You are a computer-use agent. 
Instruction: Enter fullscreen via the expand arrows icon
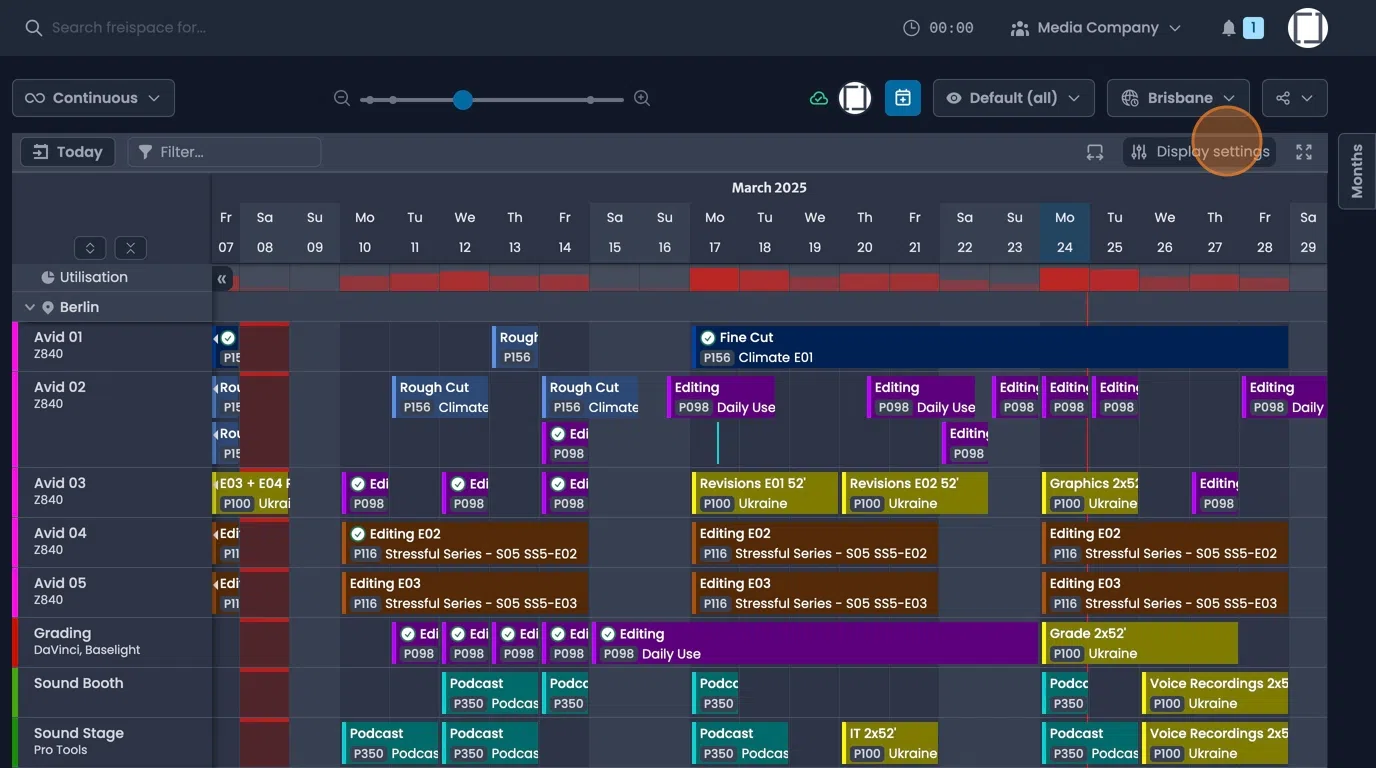1303,151
